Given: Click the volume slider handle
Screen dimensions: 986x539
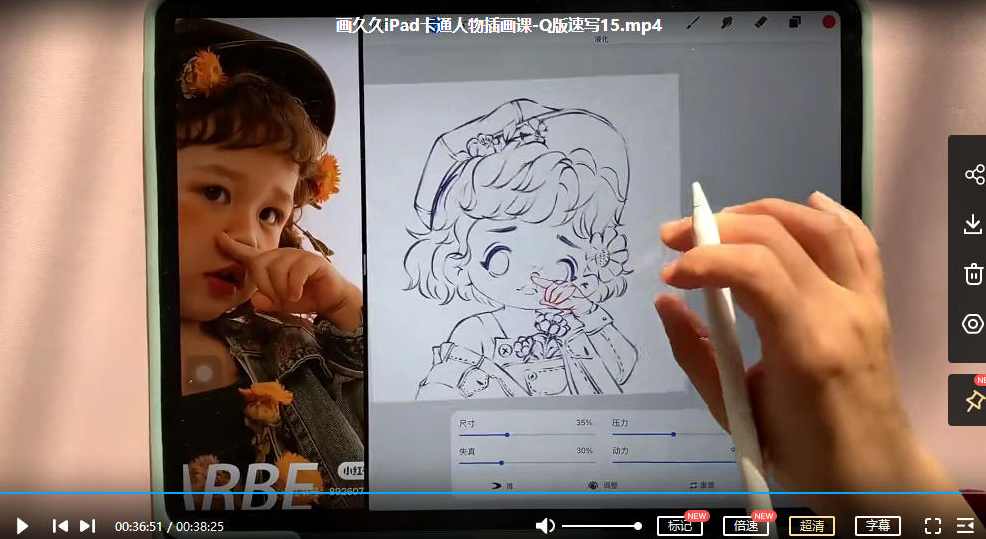Looking at the screenshot, I should pos(638,526).
